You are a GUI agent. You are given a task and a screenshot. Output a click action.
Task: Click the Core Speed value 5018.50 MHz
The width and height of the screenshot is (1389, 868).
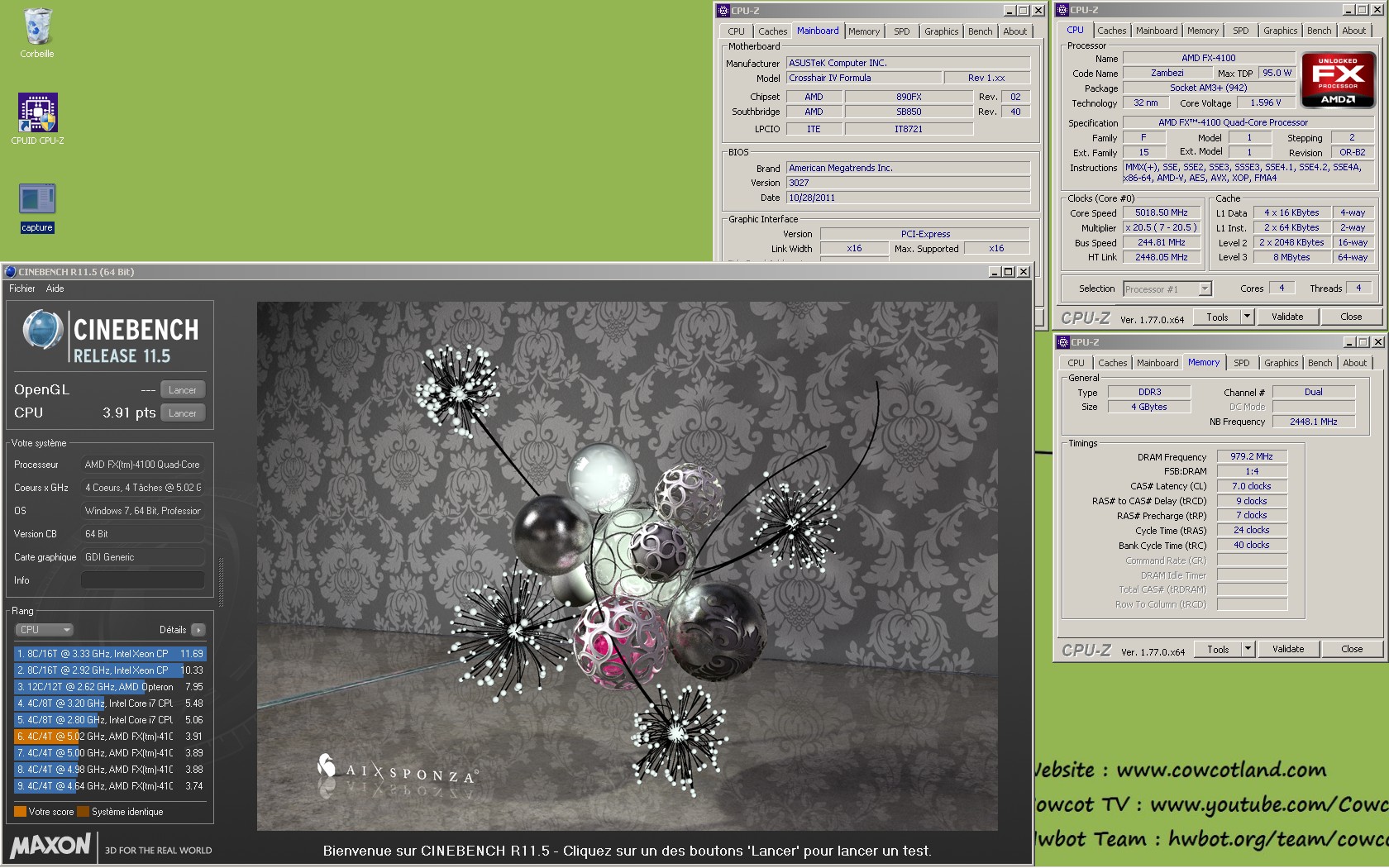pos(1161,213)
